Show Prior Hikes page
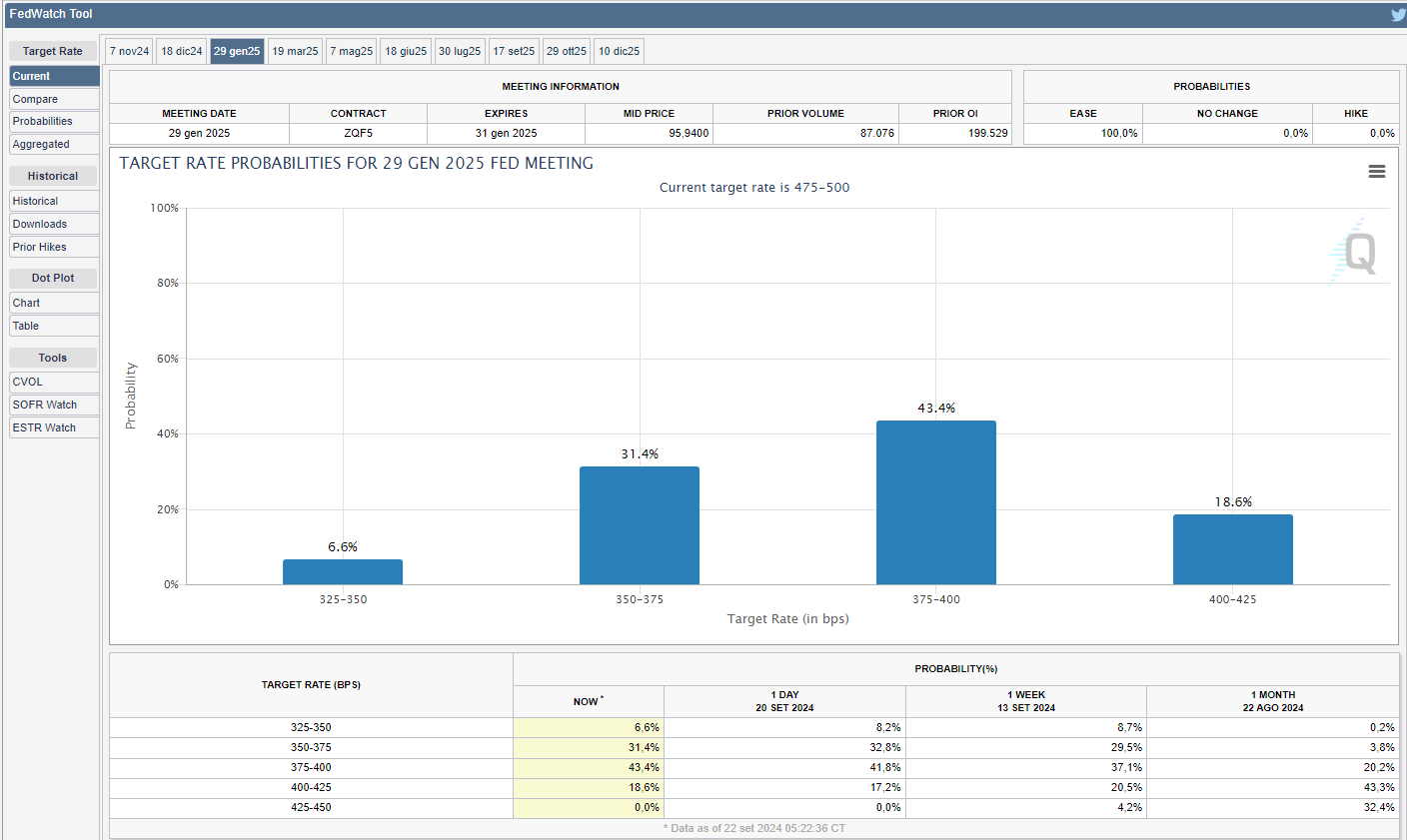Image resolution: width=1407 pixels, height=840 pixels. (x=54, y=247)
